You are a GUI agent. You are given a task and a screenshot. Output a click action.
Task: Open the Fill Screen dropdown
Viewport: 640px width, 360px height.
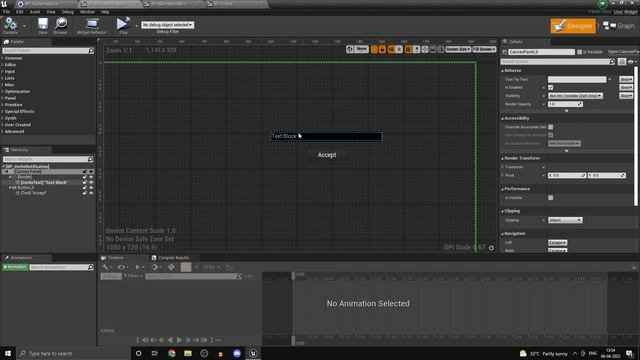484,49
